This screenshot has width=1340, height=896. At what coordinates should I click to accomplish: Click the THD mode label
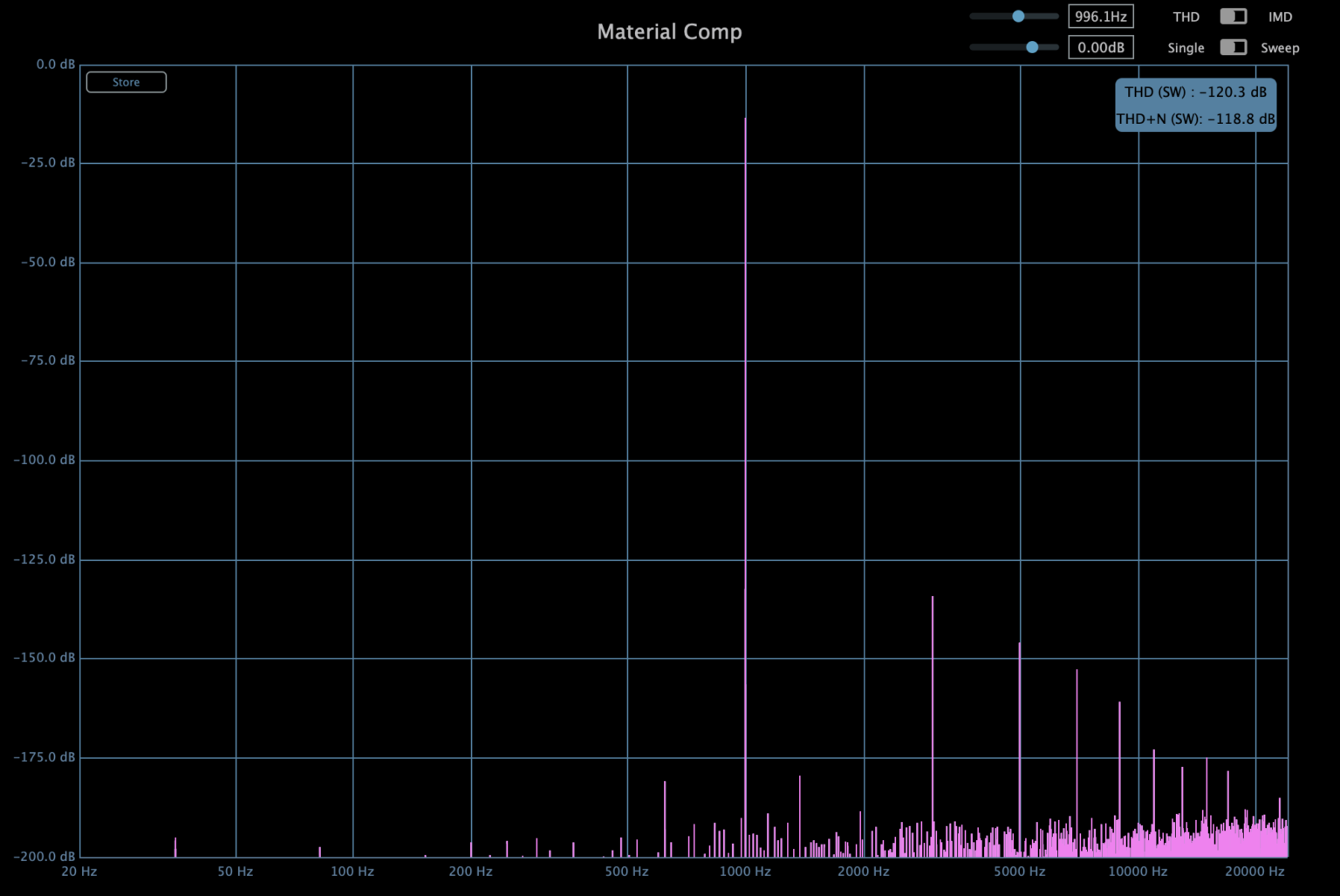(x=1186, y=17)
